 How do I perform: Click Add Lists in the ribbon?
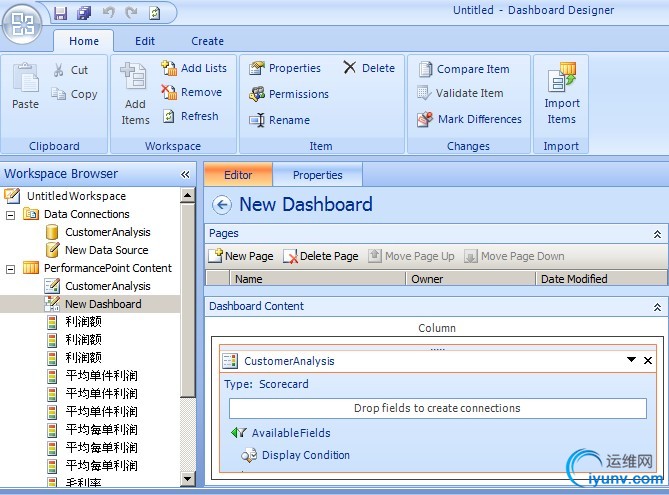pyautogui.click(x=194, y=68)
